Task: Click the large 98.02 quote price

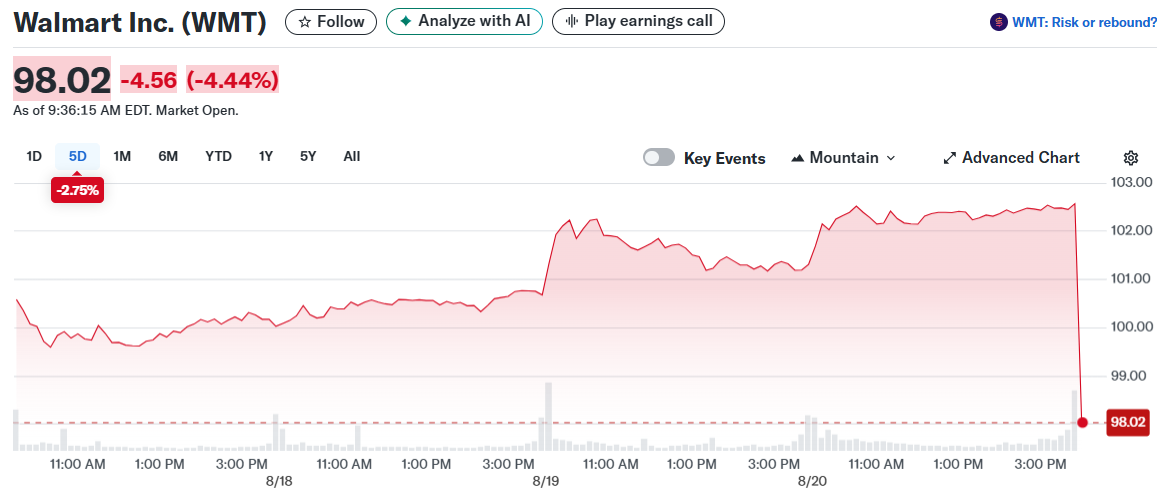Action: [62, 79]
